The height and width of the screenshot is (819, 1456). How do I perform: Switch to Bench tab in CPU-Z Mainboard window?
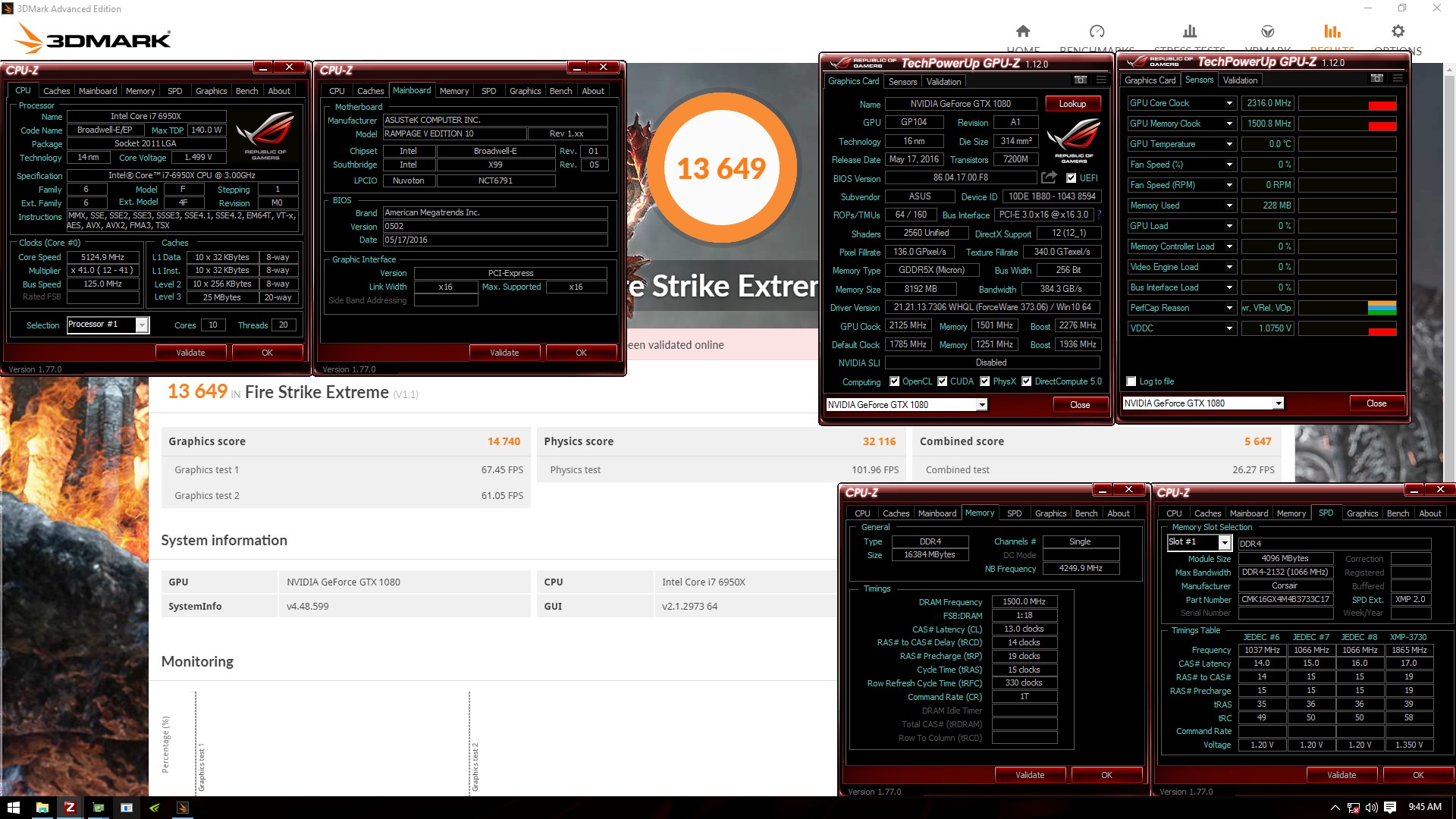[560, 91]
